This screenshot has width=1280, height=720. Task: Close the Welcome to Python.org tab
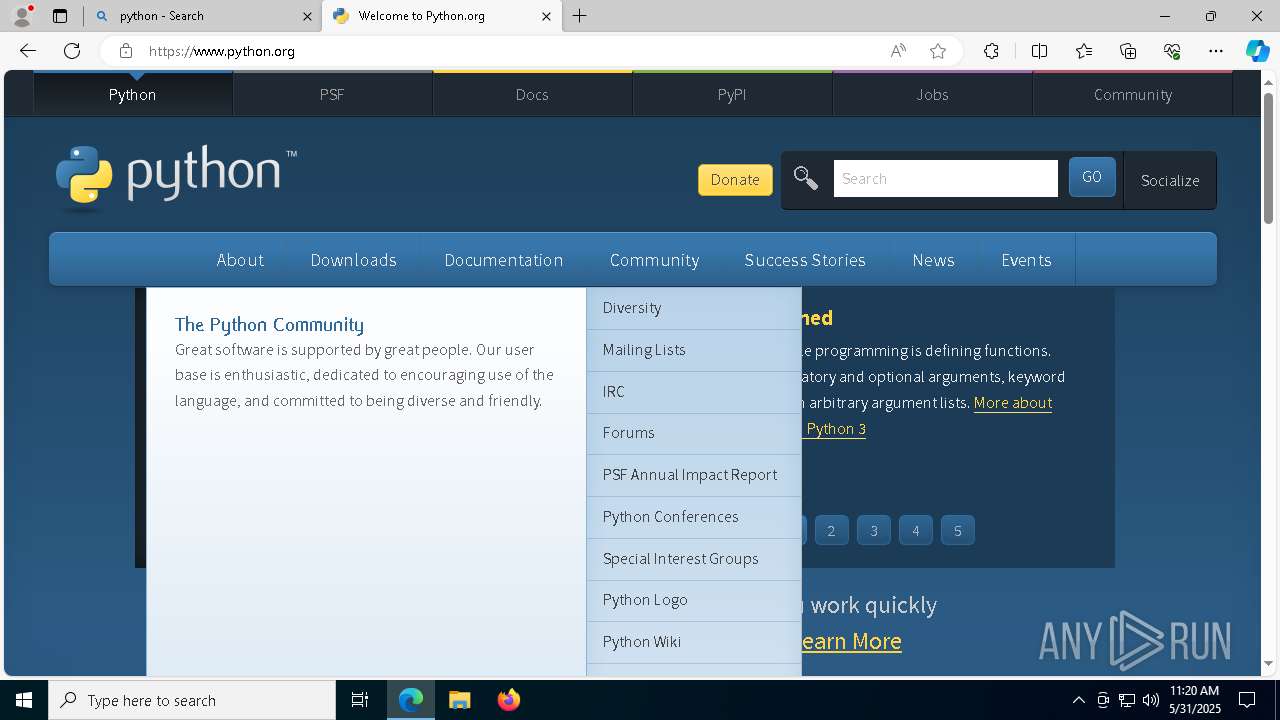(546, 16)
